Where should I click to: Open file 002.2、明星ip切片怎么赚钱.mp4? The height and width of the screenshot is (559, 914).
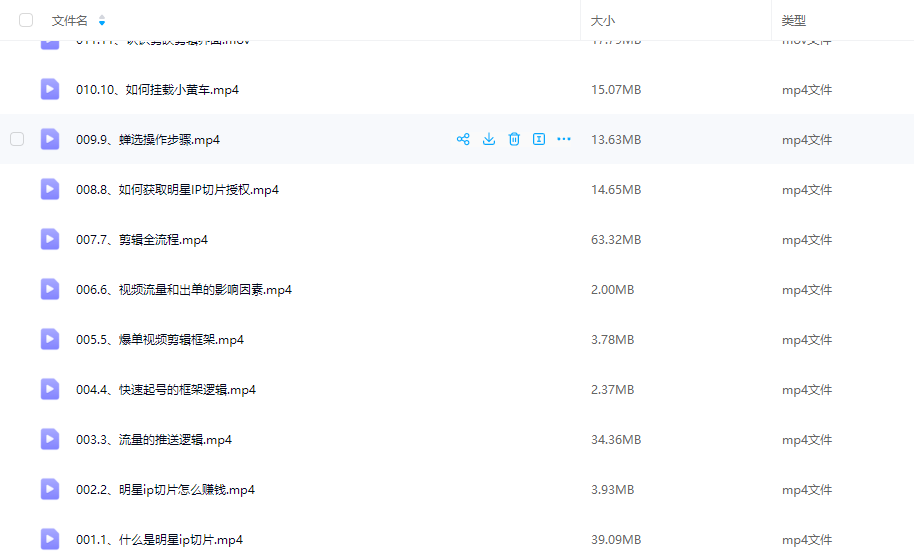click(166, 490)
